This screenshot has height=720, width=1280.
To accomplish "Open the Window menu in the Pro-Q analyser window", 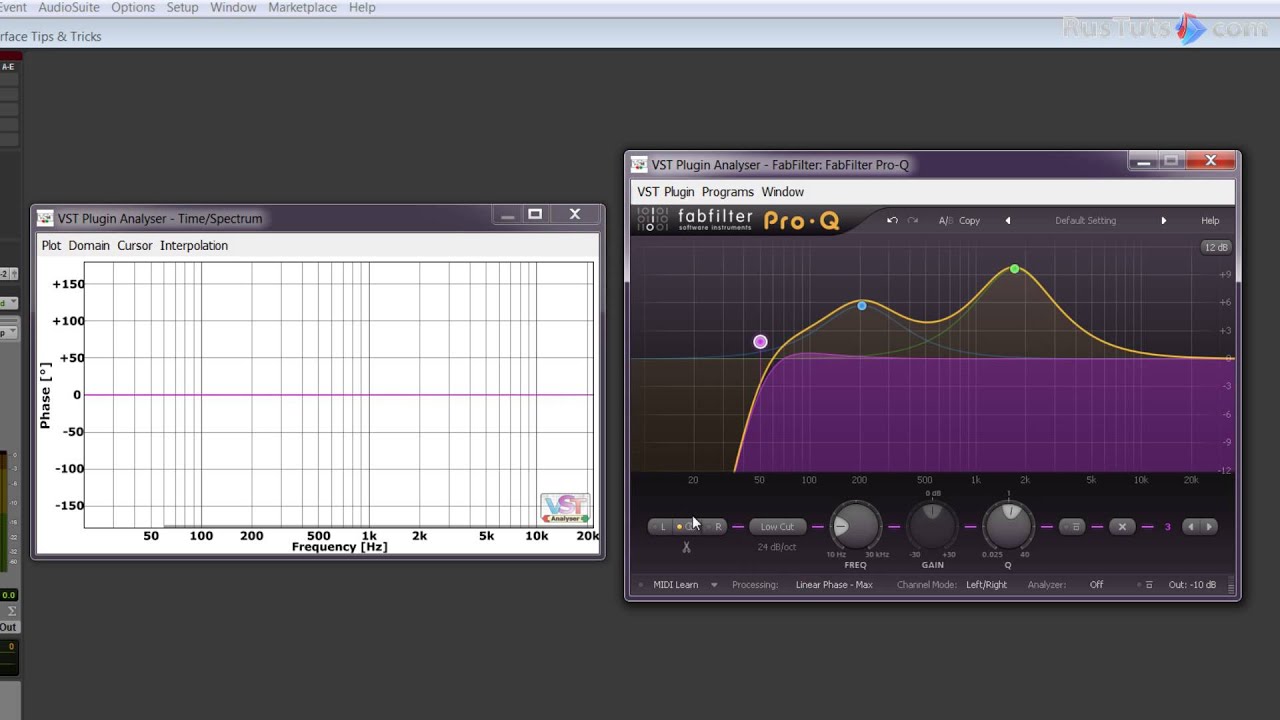I will tap(782, 192).
